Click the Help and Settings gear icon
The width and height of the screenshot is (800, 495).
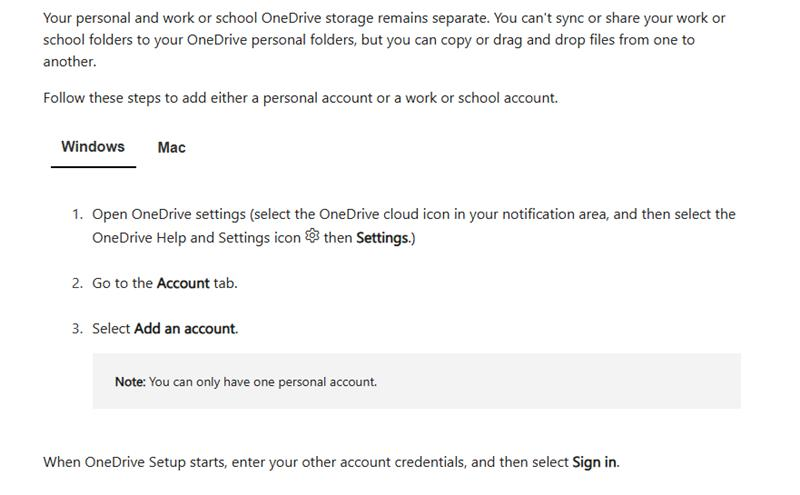(312, 236)
